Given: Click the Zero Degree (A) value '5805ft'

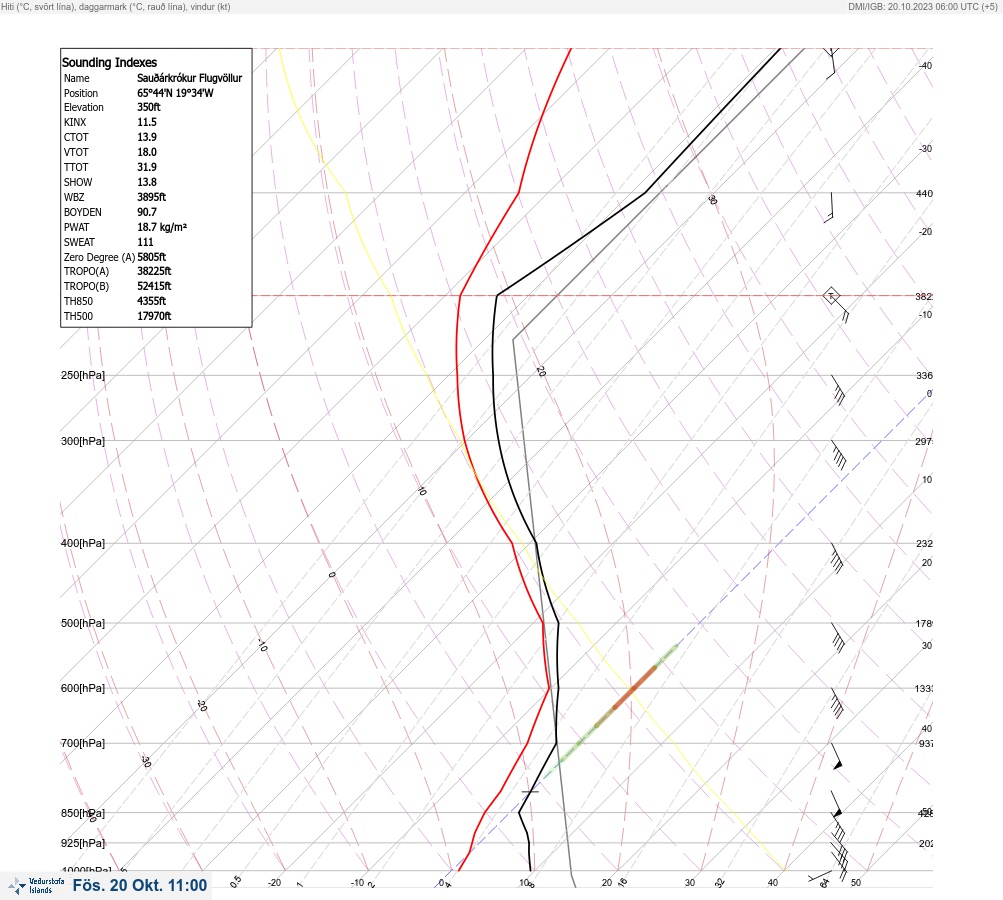Looking at the screenshot, I should [x=151, y=257].
